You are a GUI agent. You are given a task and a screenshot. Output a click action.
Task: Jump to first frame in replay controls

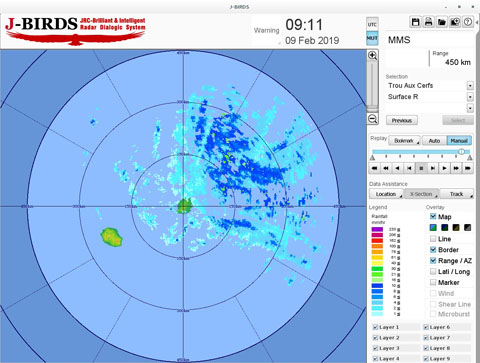[x=374, y=168]
